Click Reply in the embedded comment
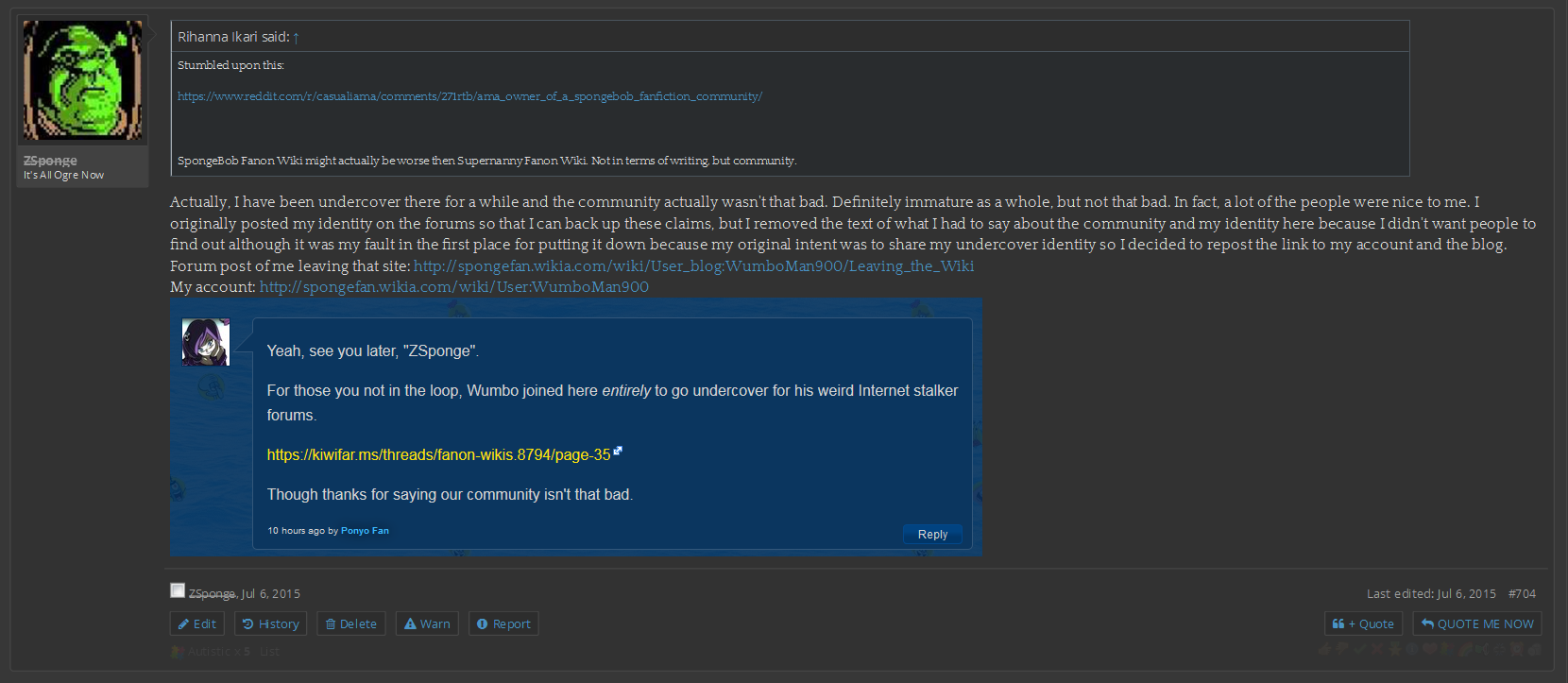 click(x=932, y=534)
